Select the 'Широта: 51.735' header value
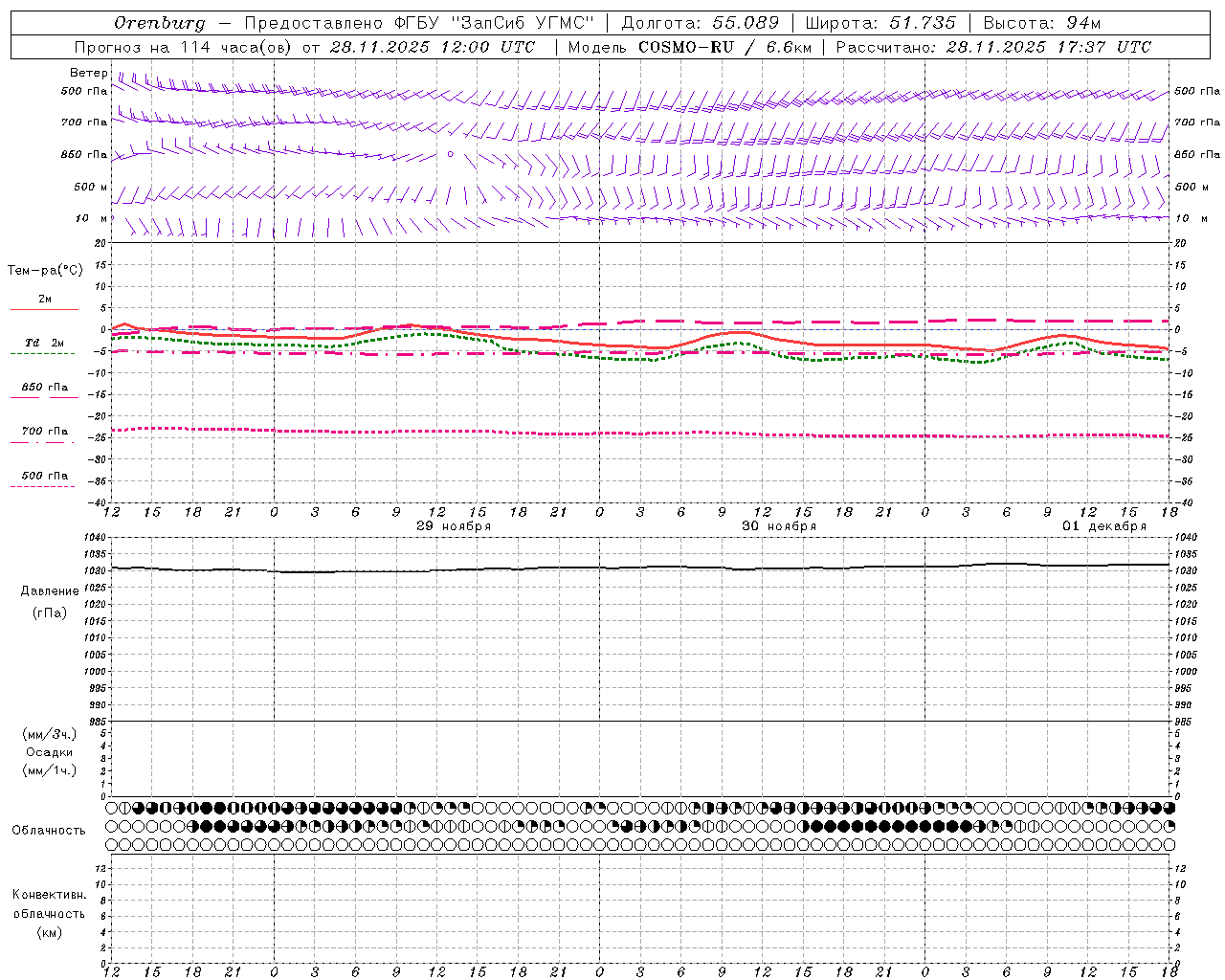Screen dimensions: 1225x980 (880, 23)
